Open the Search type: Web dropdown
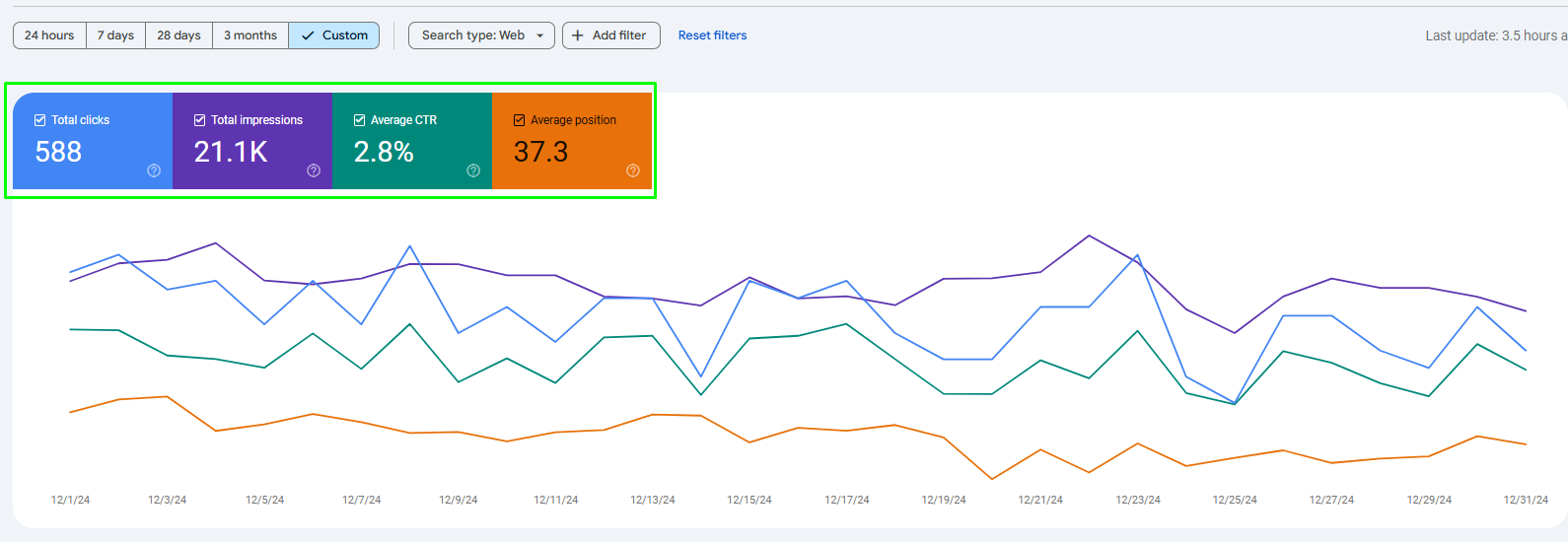Viewport: 1568px width, 542px height. pyautogui.click(x=473, y=35)
